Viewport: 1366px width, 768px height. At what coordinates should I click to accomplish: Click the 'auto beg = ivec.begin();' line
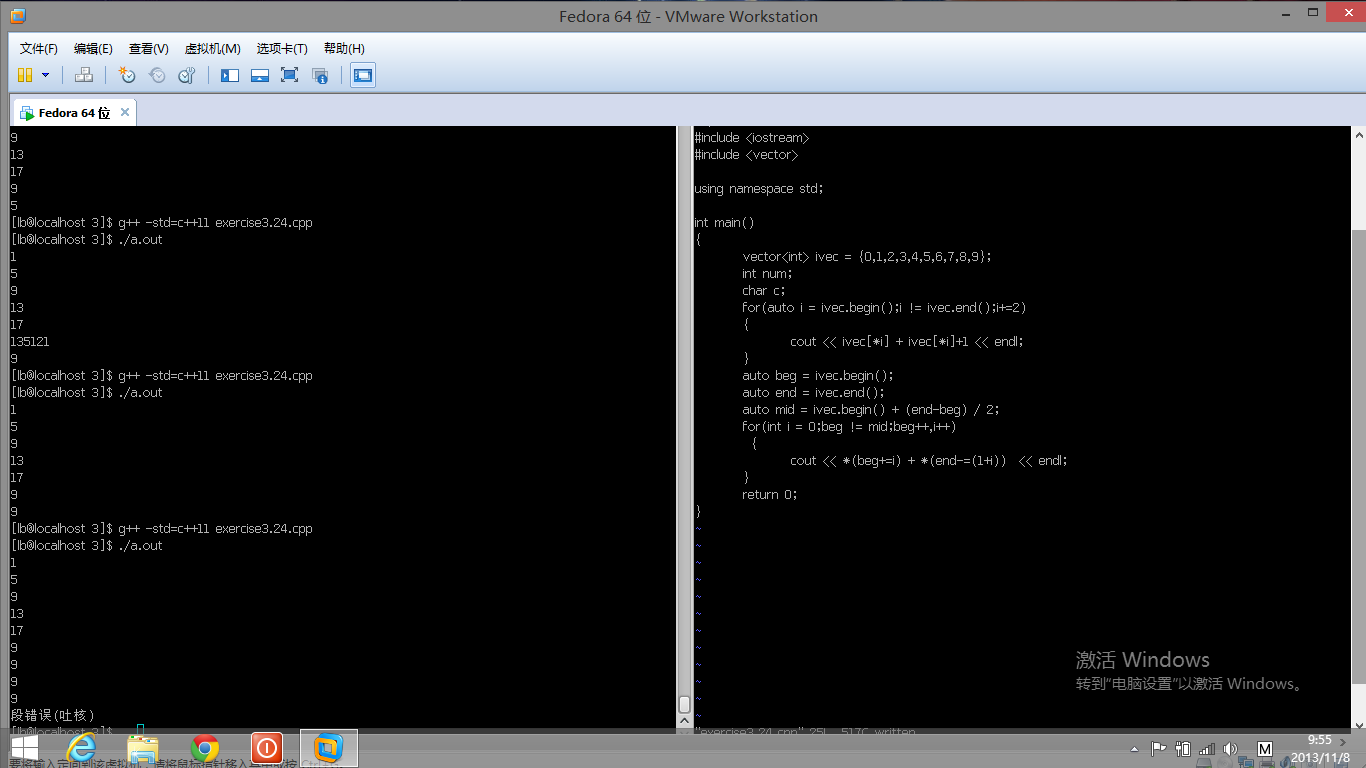(x=818, y=376)
